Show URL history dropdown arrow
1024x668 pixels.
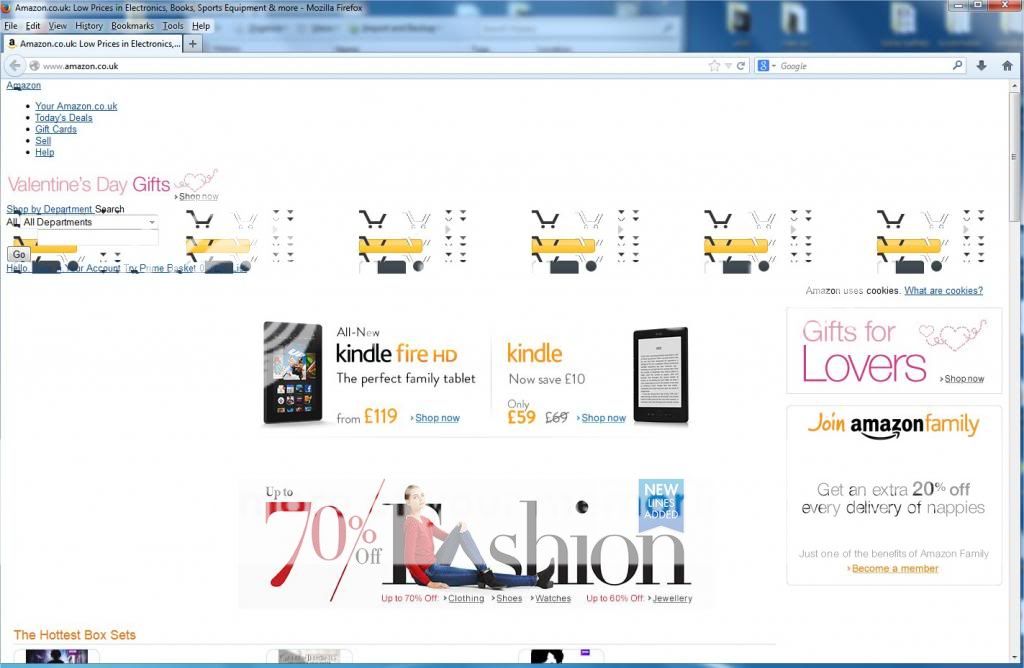[728, 66]
